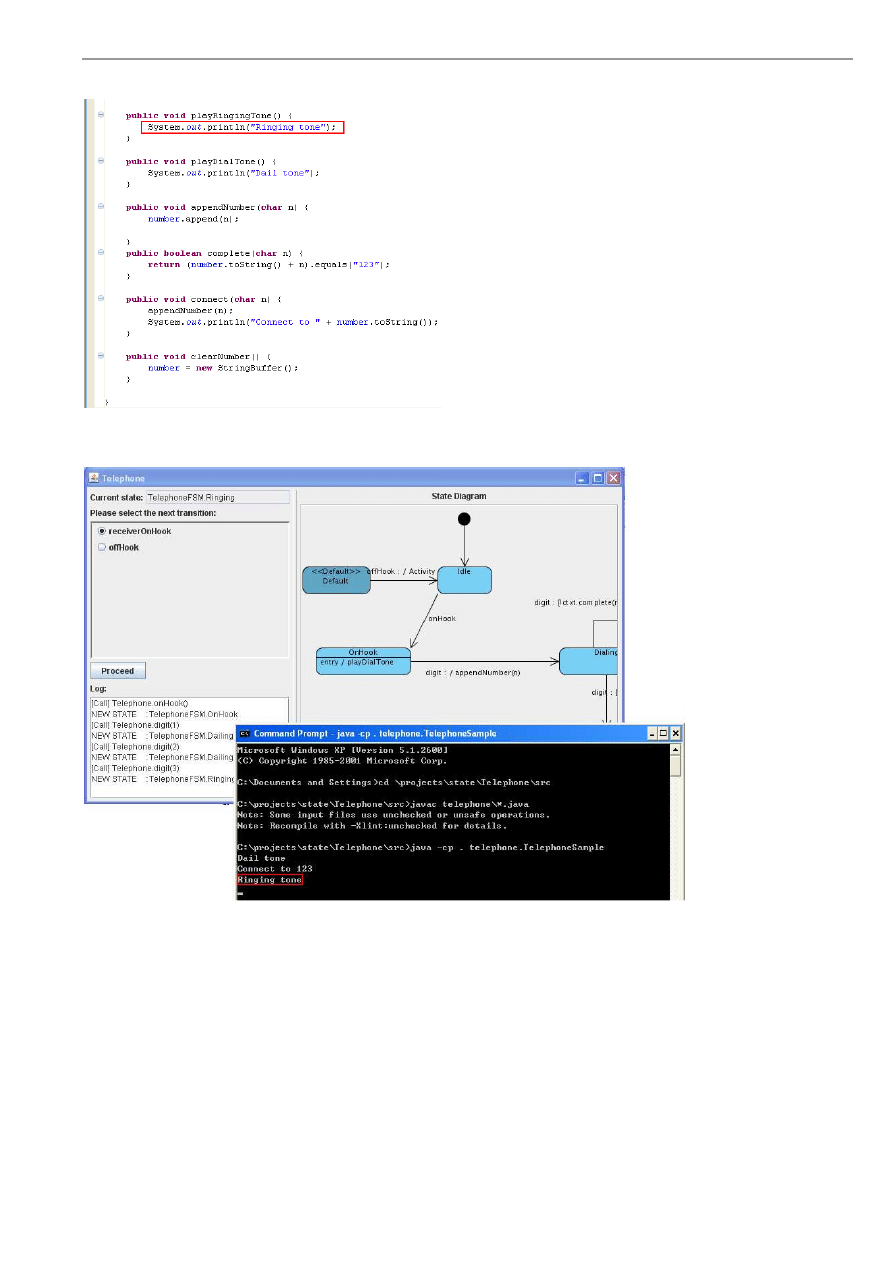This screenshot has width=893, height=1263.
Task: Minimize the Telephone window
Action: click(x=582, y=479)
